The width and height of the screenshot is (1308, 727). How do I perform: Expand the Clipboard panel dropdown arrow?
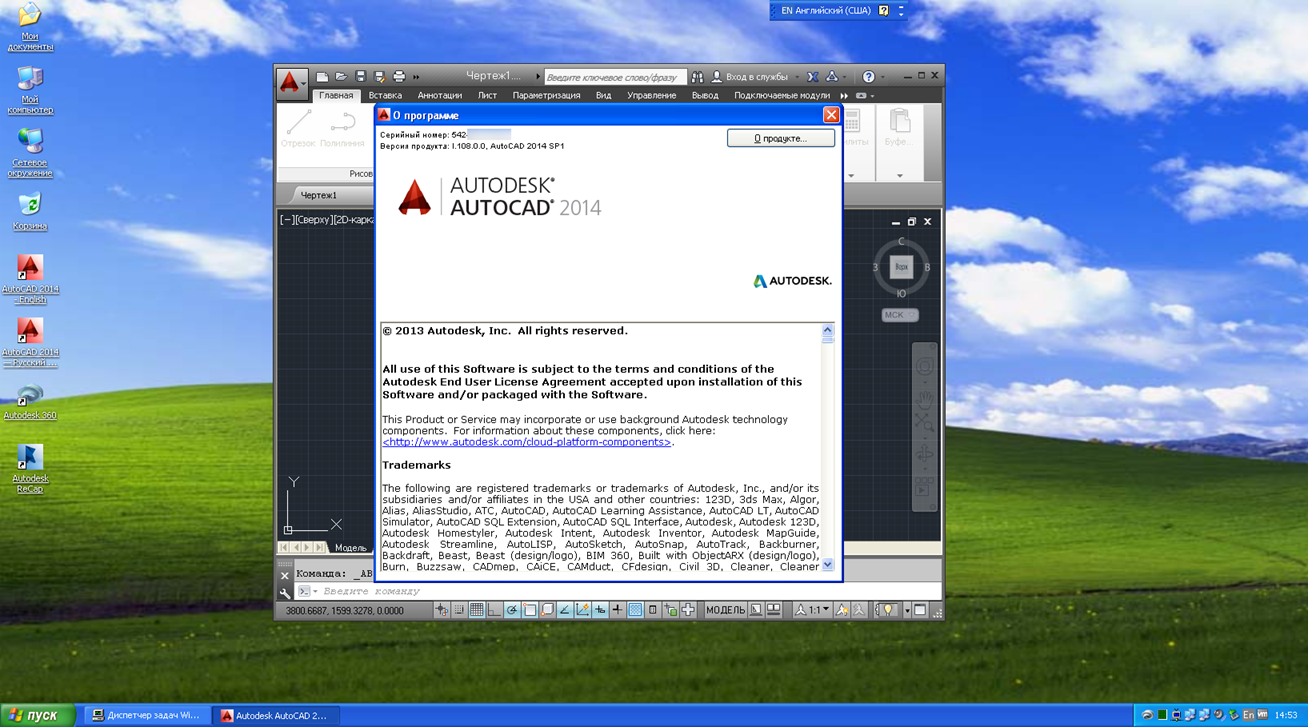[x=899, y=176]
